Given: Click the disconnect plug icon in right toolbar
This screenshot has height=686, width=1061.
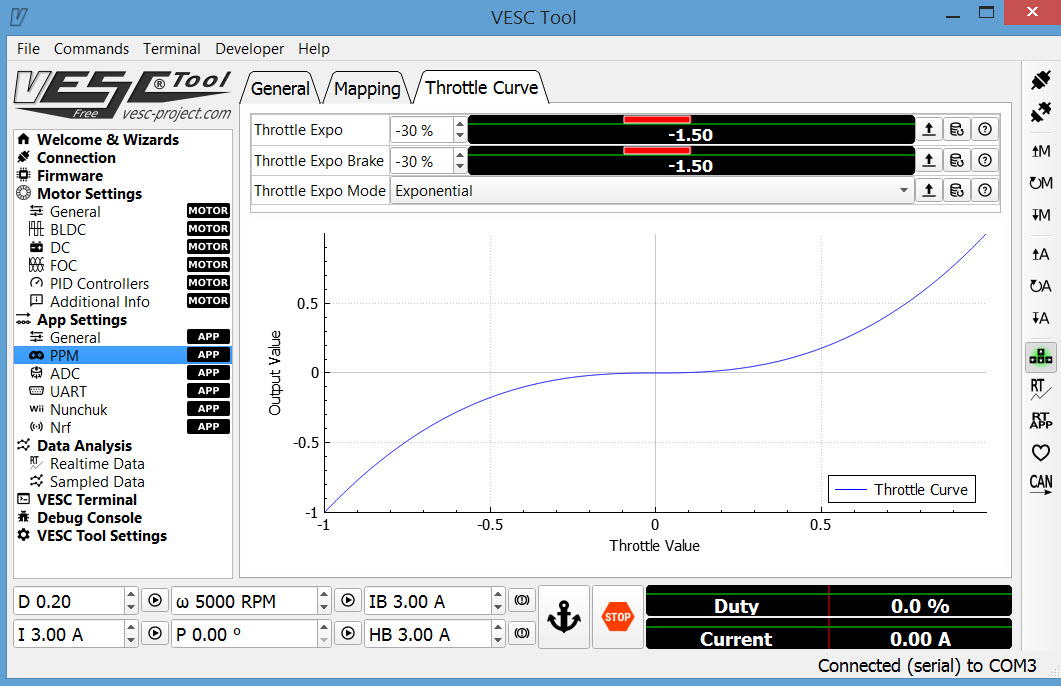Looking at the screenshot, I should (x=1041, y=112).
